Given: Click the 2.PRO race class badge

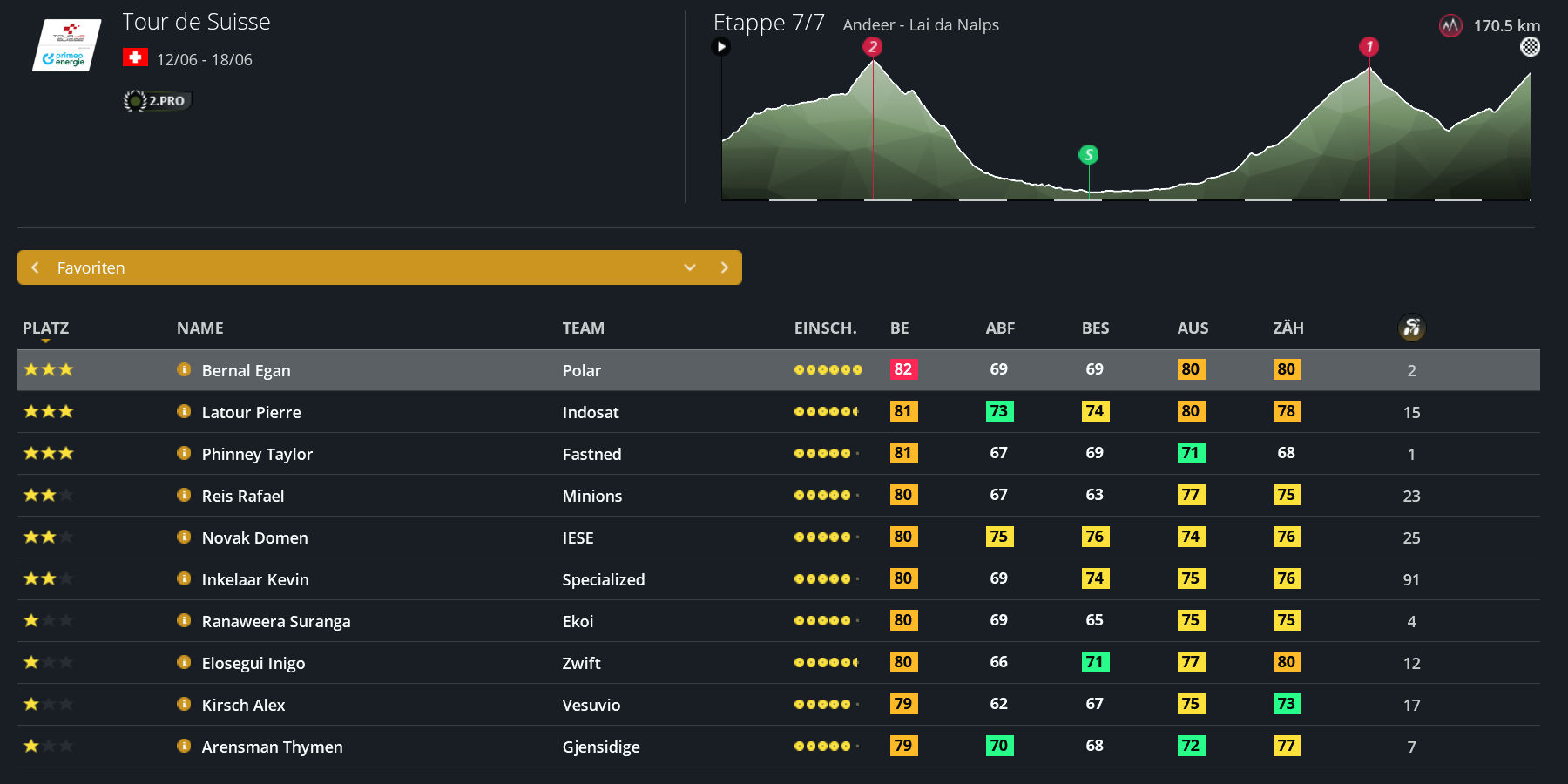Looking at the screenshot, I should click(158, 101).
